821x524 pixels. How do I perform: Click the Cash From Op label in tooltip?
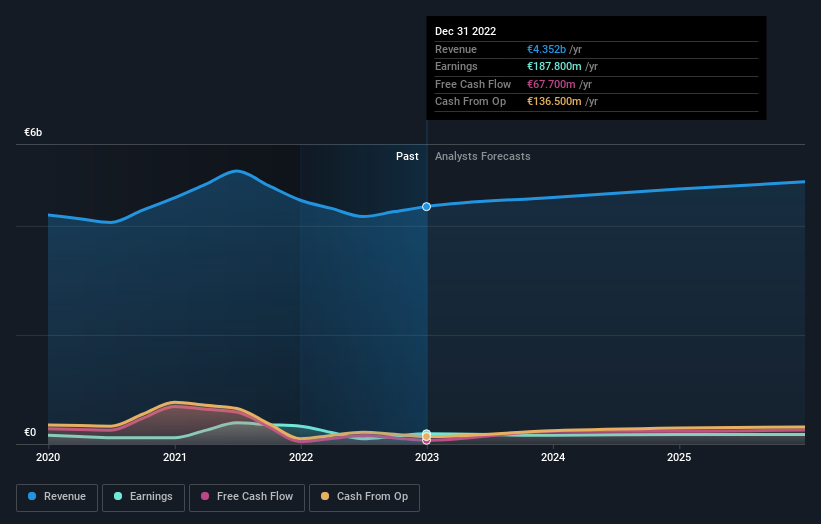coord(470,102)
